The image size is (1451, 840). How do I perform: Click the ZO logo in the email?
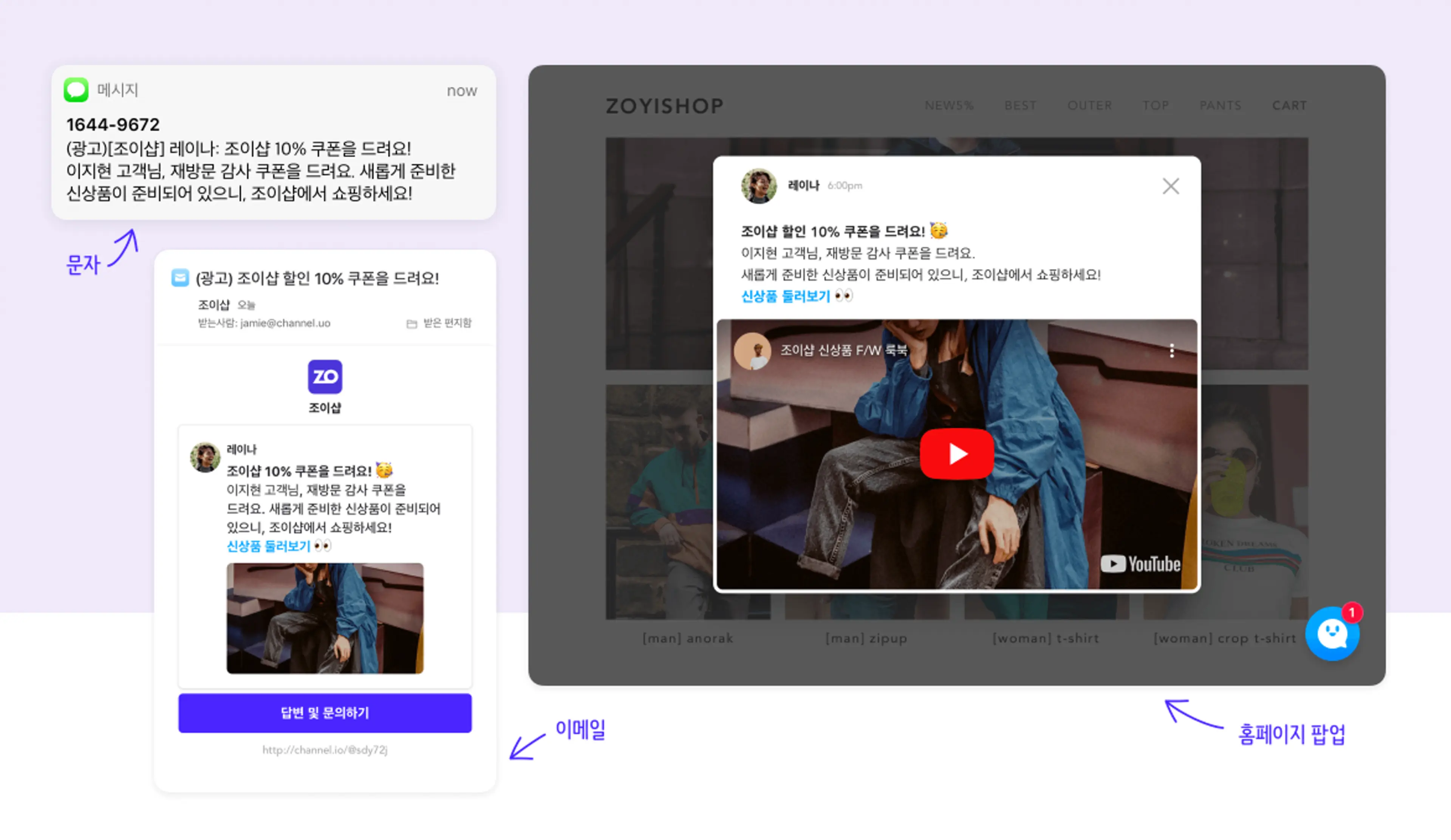pos(325,376)
